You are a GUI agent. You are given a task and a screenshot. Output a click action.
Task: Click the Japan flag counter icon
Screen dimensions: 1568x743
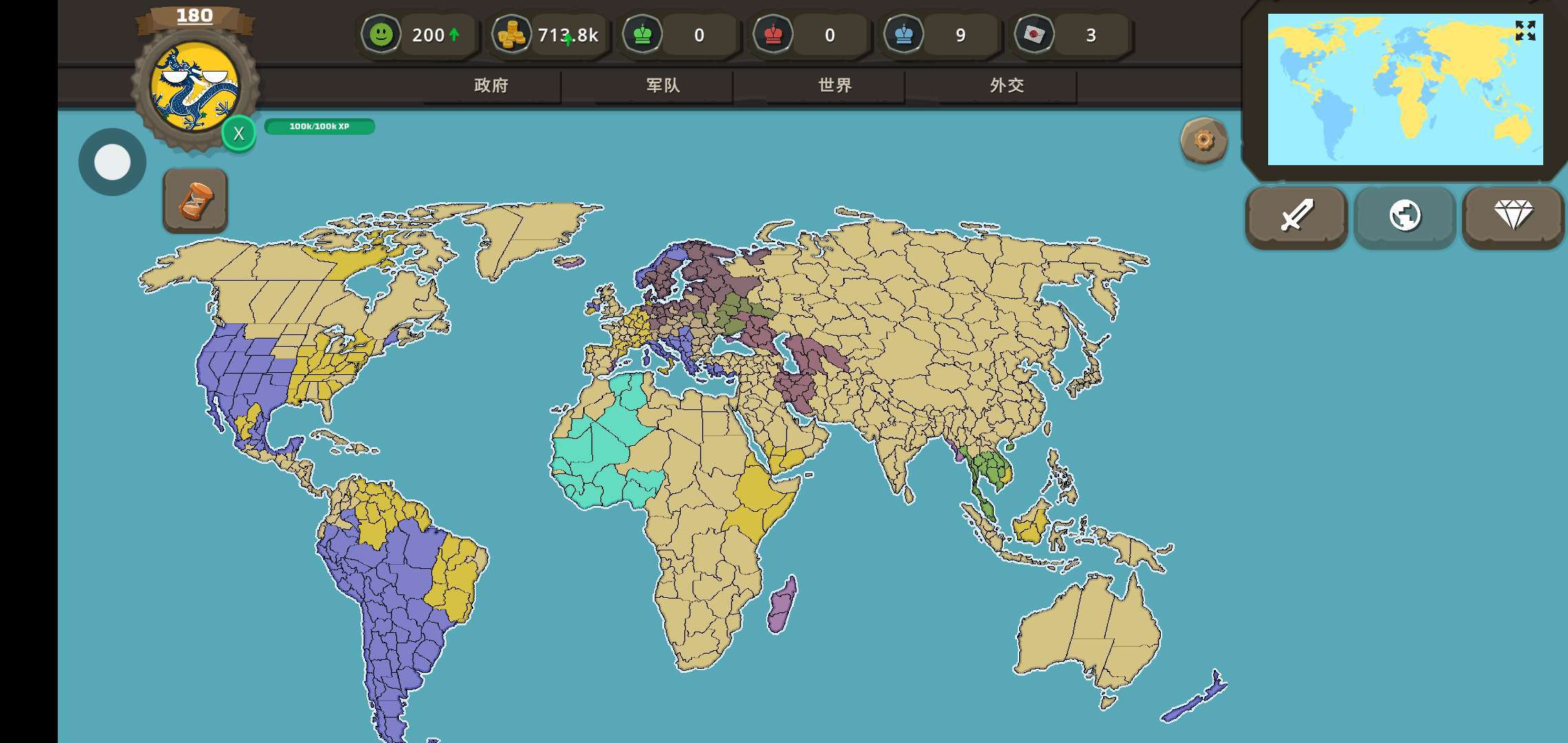1034,34
